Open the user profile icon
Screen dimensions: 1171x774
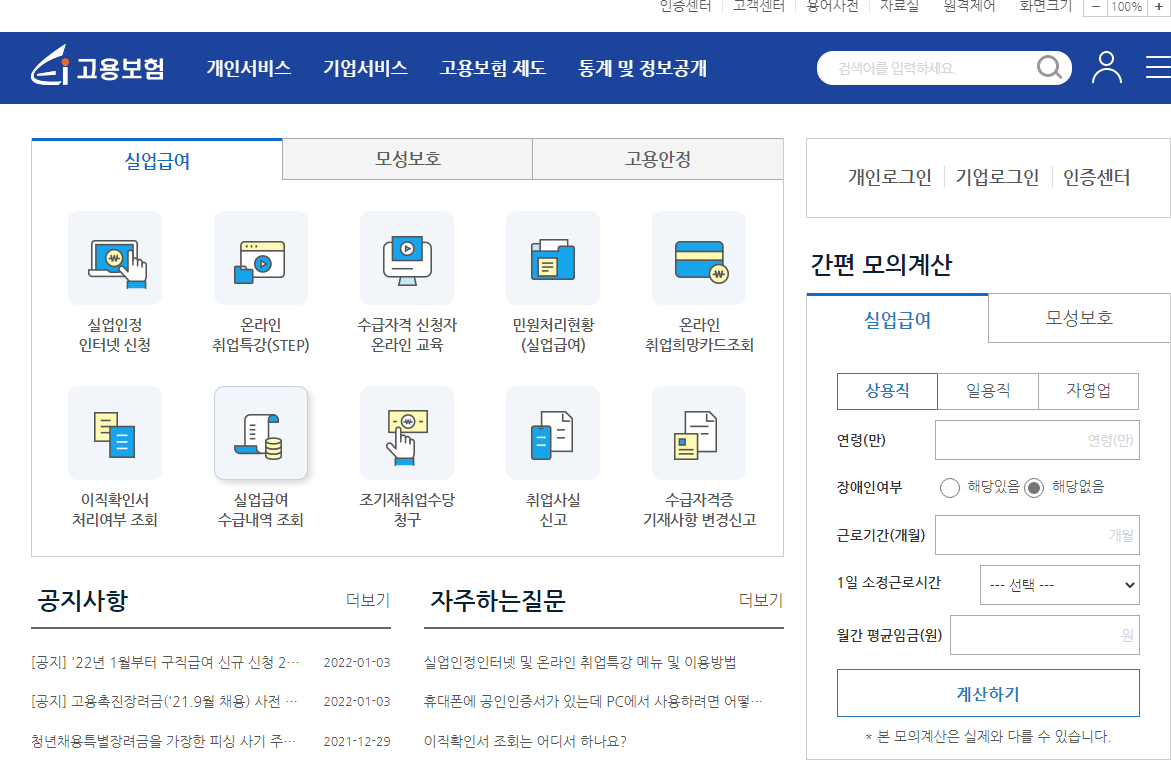coord(1107,67)
